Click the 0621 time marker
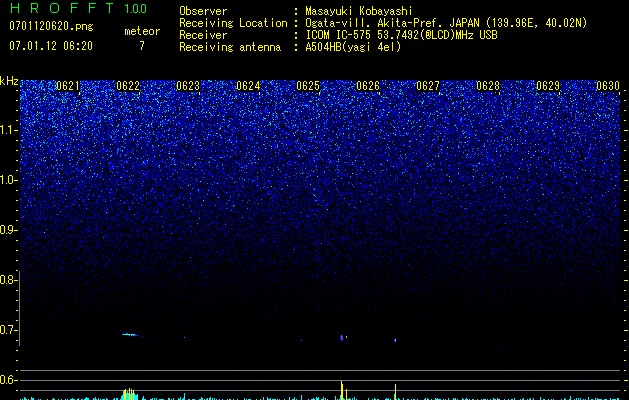 68,86
